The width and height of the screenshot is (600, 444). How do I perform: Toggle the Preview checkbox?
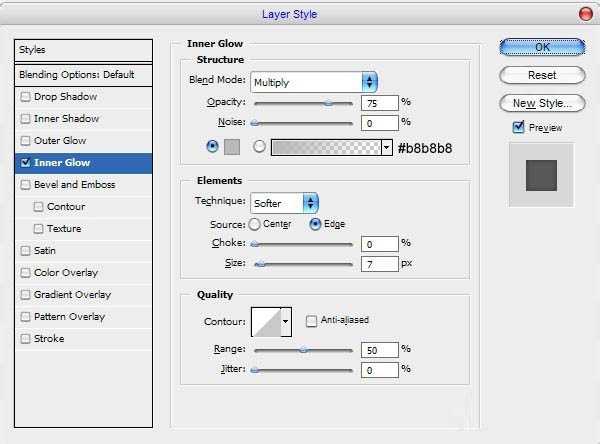518,127
